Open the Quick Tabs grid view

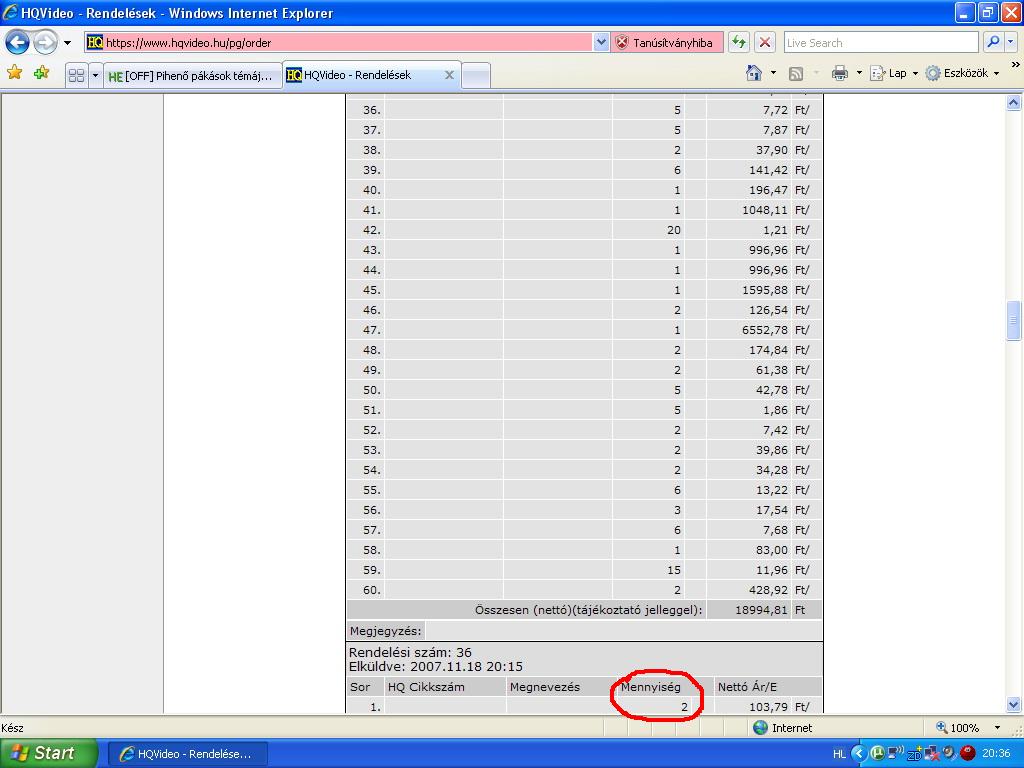tap(76, 75)
